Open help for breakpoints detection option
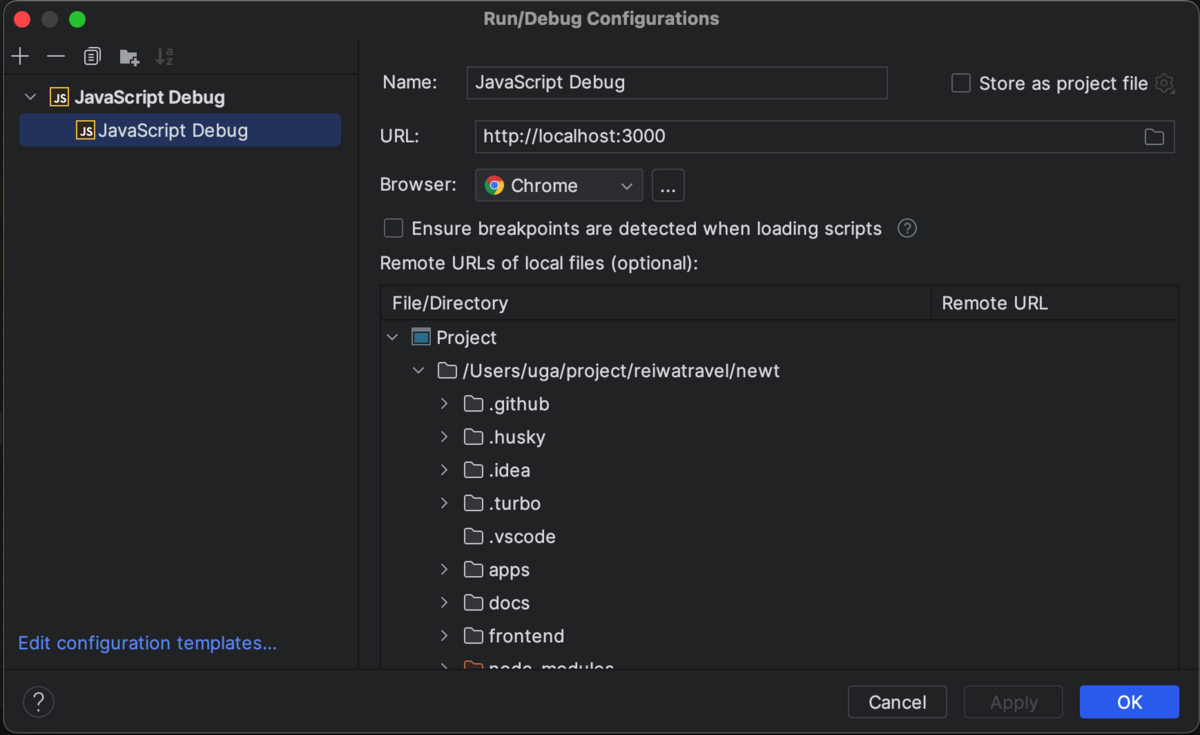1200x735 pixels. coord(906,228)
